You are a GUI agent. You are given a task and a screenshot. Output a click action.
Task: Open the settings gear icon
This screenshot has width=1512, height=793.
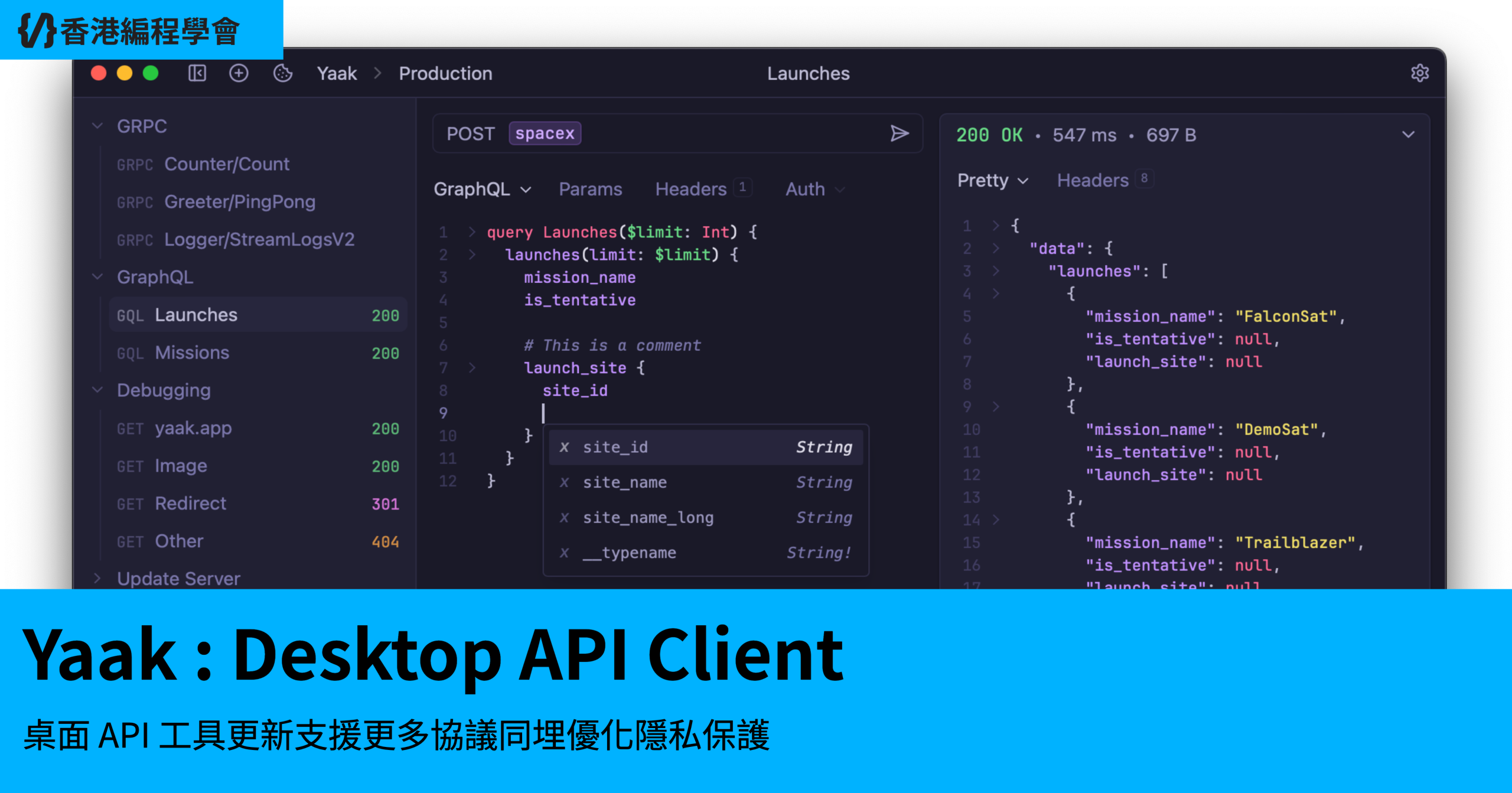[1419, 73]
